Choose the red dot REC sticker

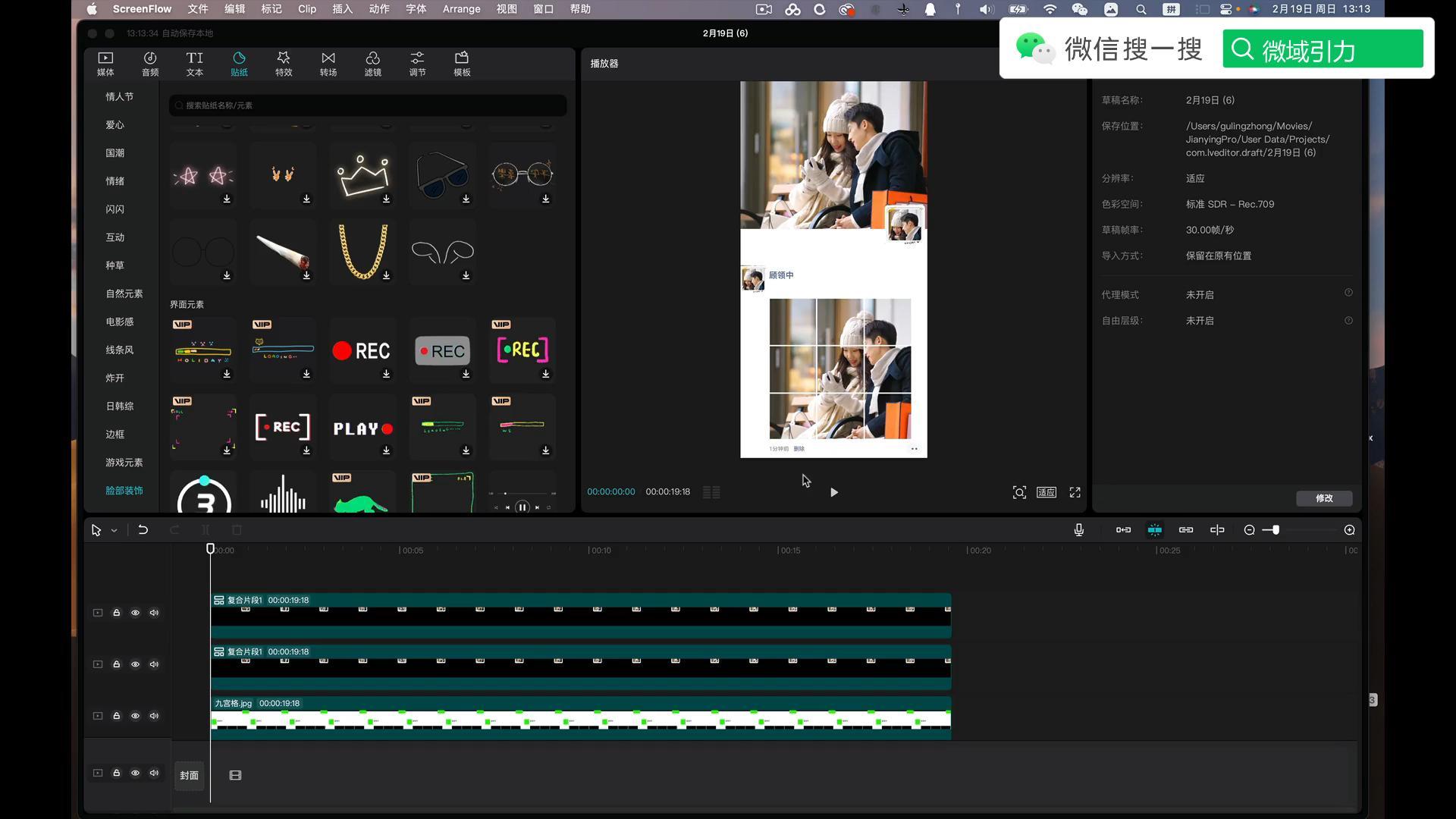(x=362, y=350)
